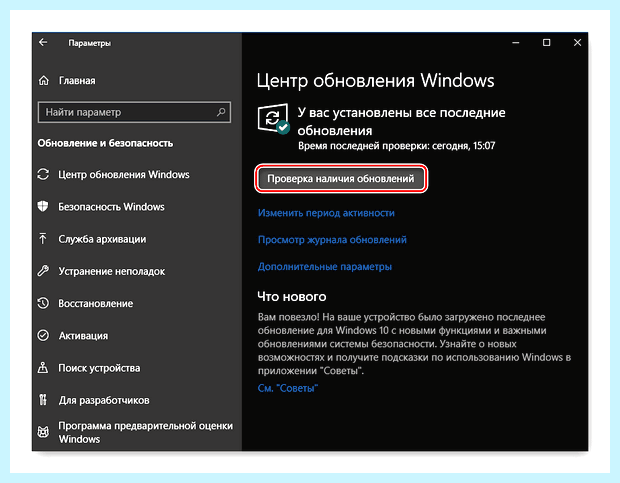Minimize the Параметры window

[x=516, y=43]
